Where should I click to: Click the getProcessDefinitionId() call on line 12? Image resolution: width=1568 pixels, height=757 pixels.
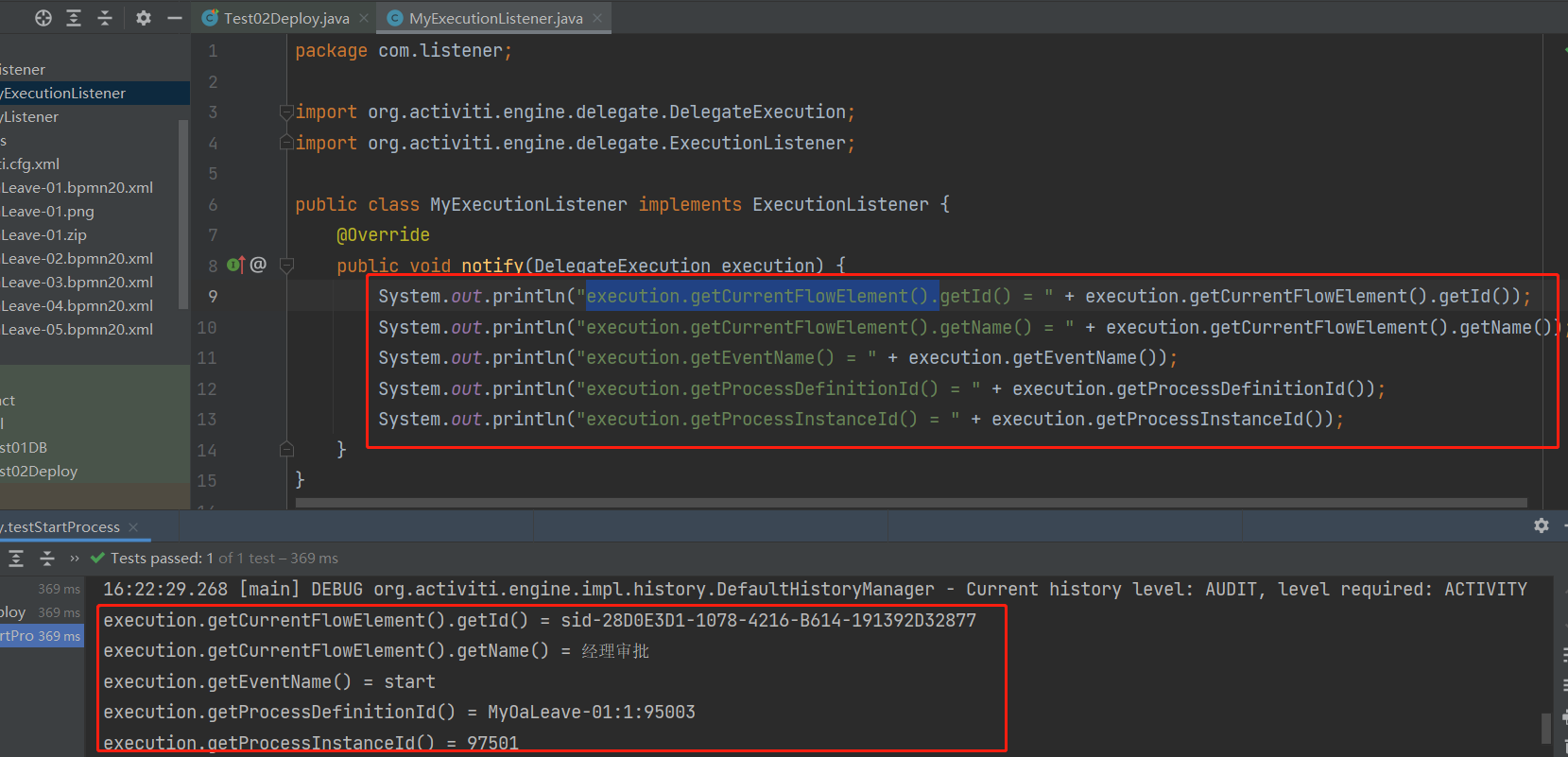1194,388
